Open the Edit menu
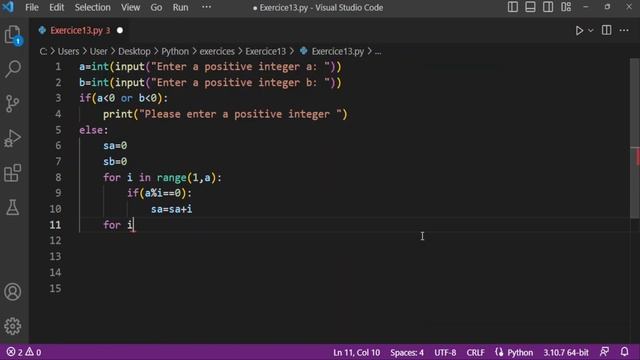640x360 pixels. click(56, 7)
